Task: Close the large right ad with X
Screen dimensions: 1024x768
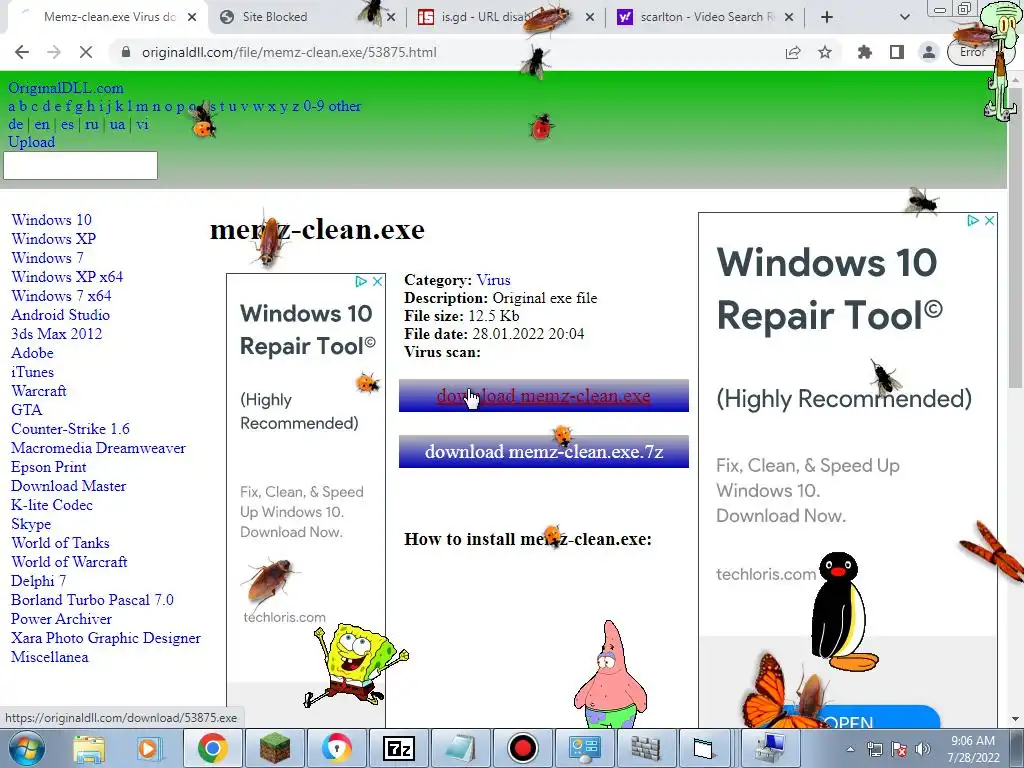Action: [989, 221]
